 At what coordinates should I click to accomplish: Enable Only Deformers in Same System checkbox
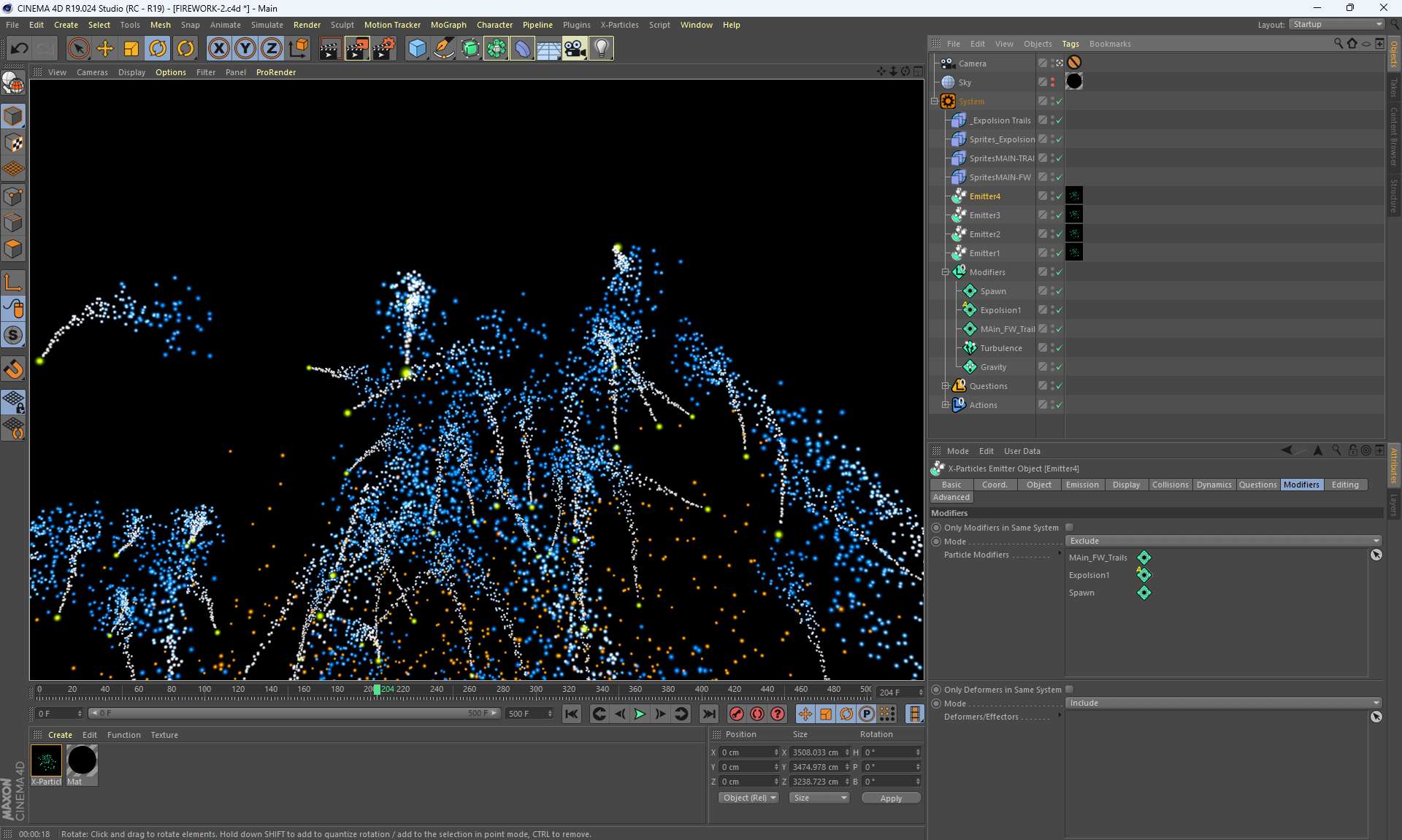[1070, 690]
